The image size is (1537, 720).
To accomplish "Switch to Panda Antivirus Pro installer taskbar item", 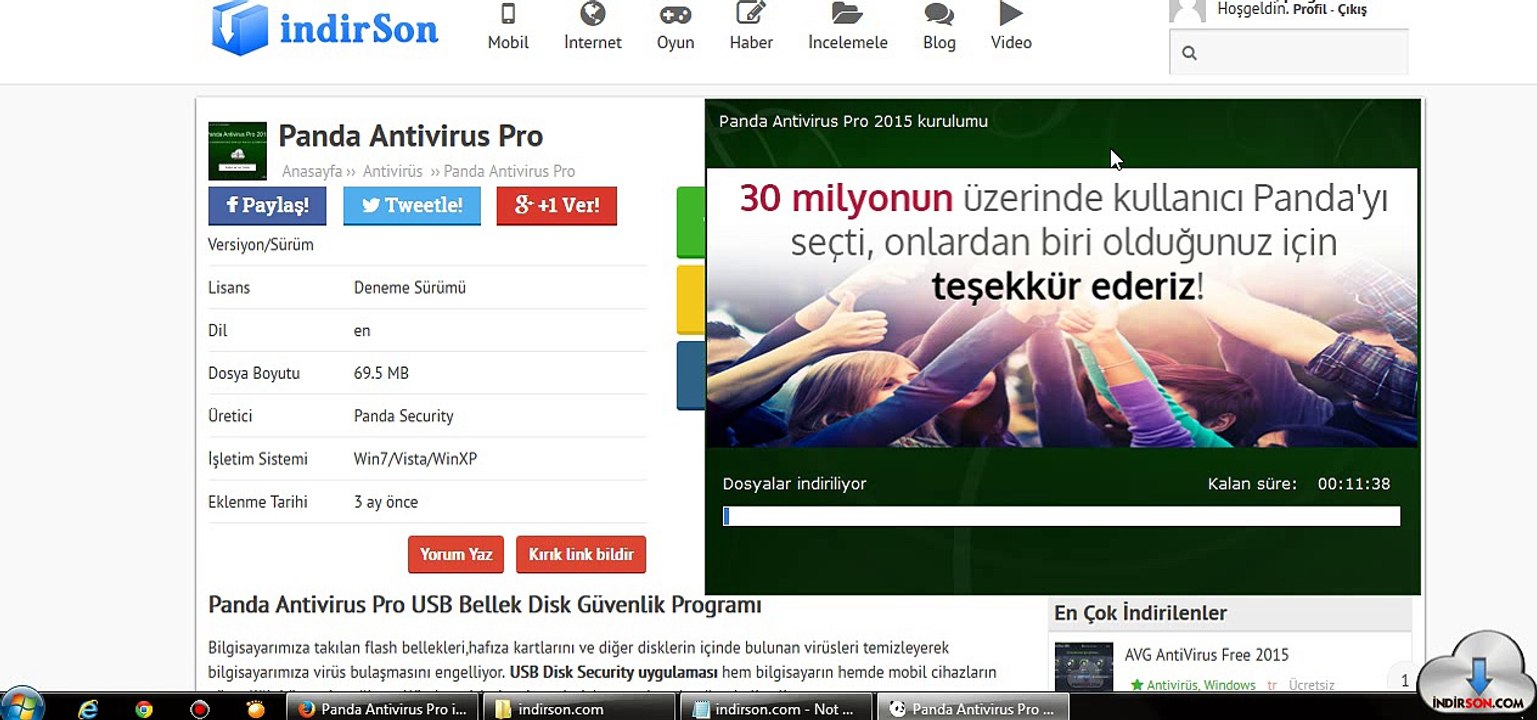I will [x=973, y=709].
